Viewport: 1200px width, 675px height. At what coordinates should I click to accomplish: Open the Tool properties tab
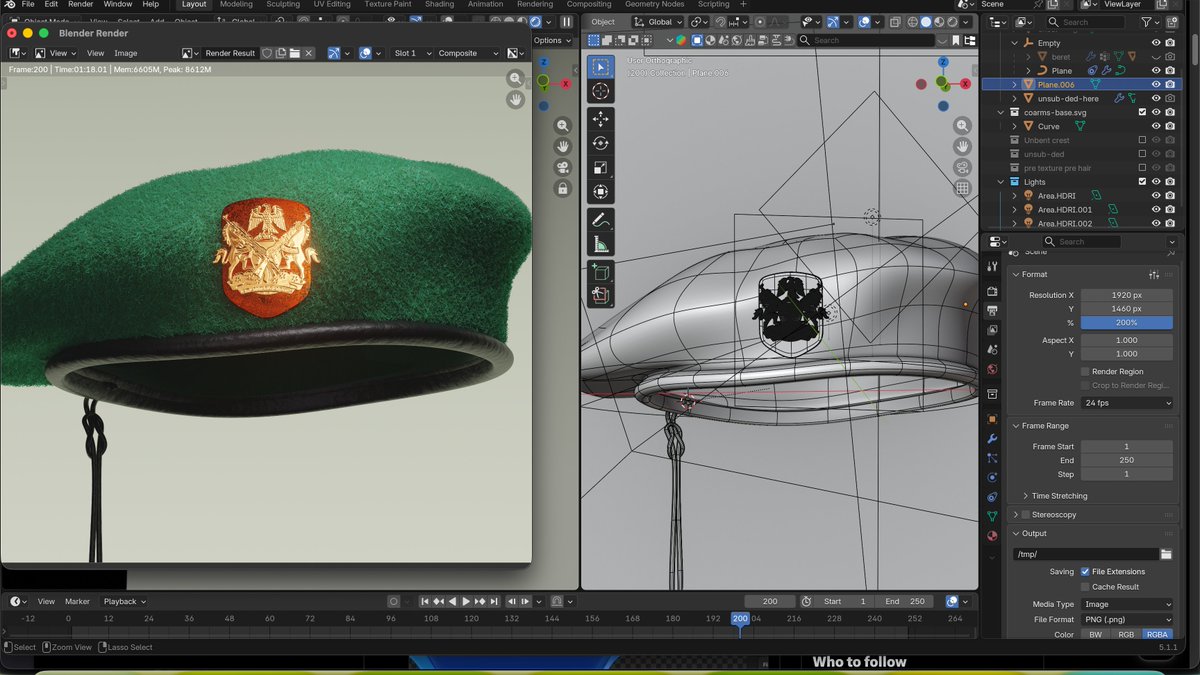coord(992,266)
